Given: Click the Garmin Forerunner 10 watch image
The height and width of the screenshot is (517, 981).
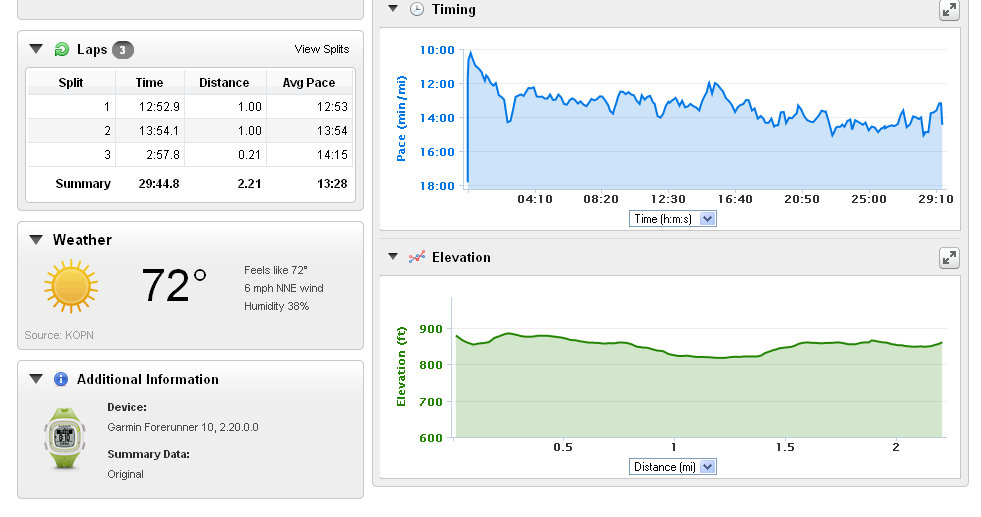Looking at the screenshot, I should pyautogui.click(x=61, y=437).
